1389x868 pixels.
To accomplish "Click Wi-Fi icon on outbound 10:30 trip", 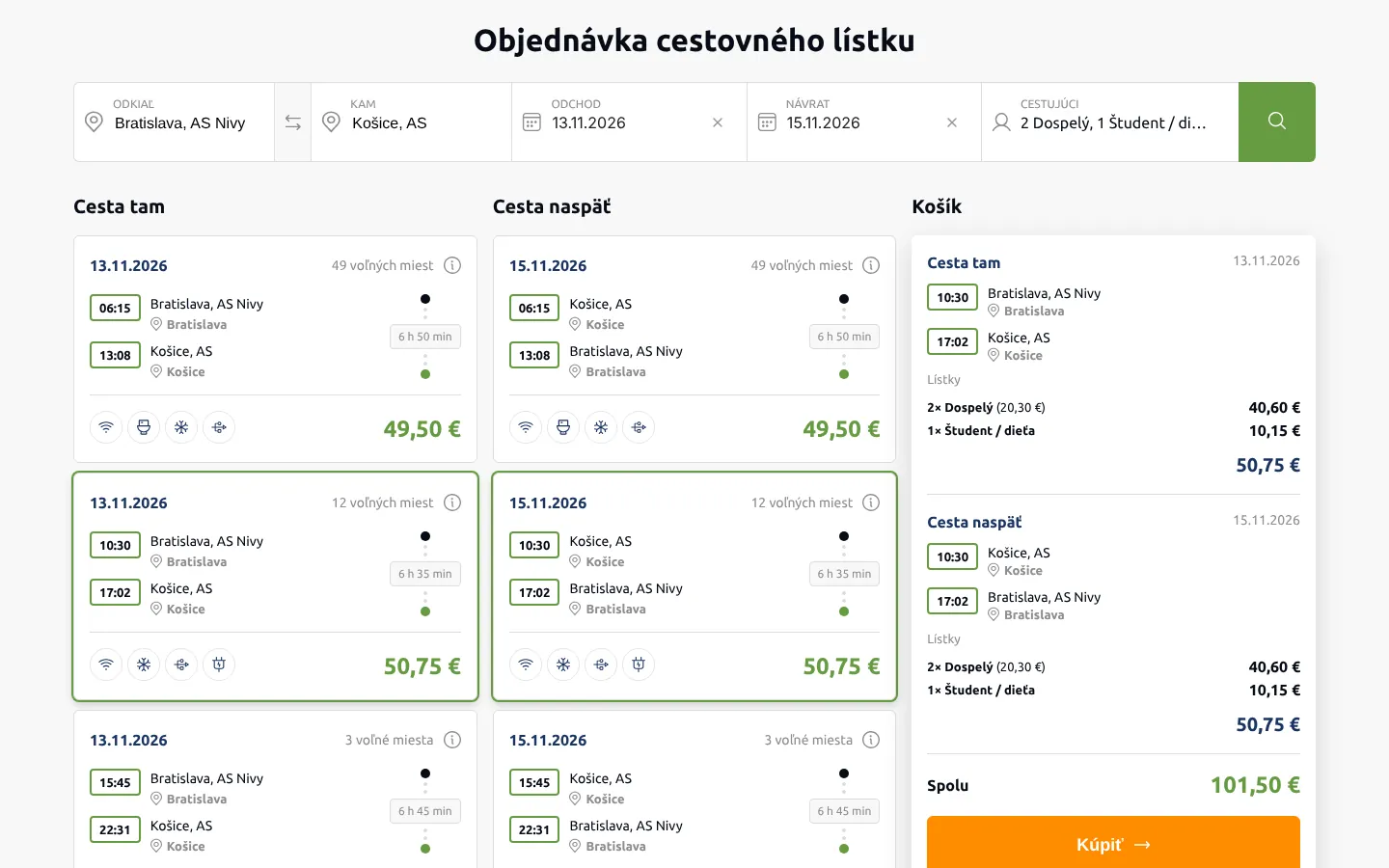I will 106,665.
